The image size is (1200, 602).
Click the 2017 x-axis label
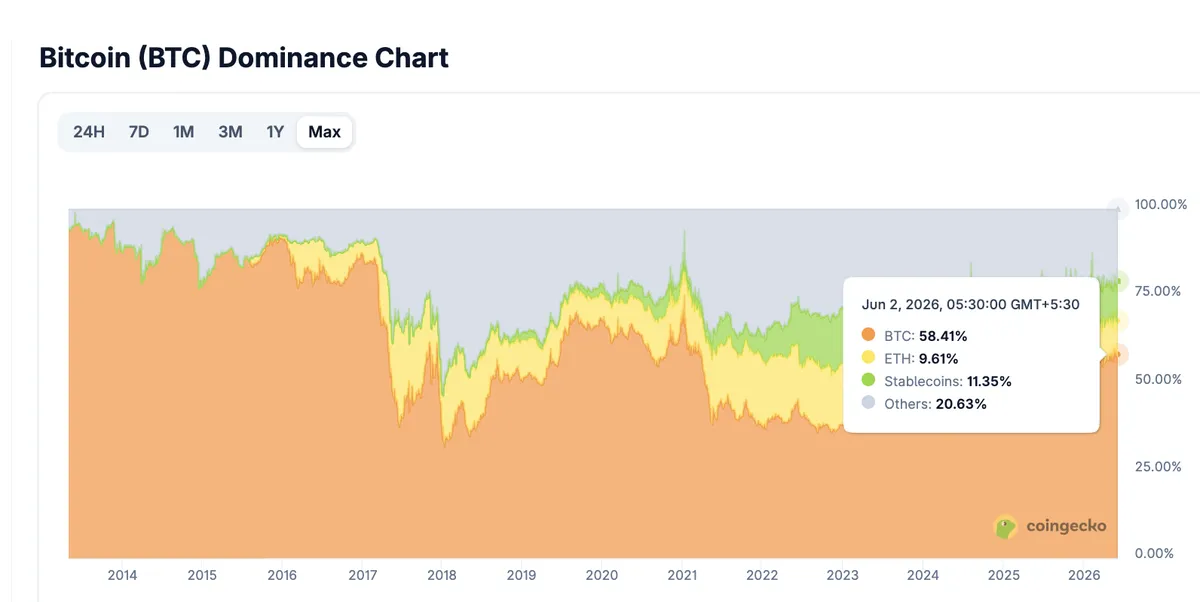[x=362, y=575]
